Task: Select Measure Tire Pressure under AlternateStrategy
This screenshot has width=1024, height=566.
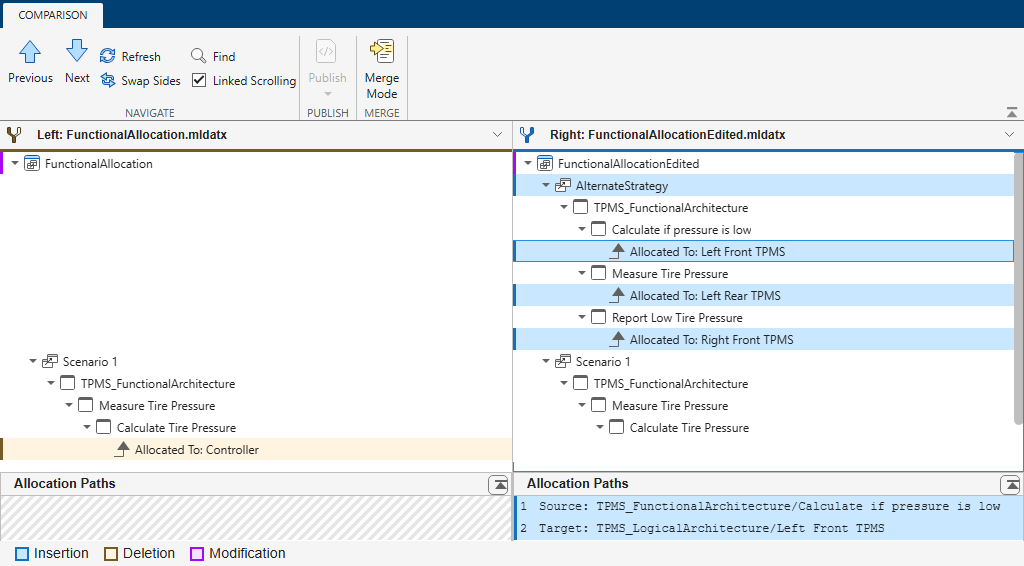Action: (x=764, y=274)
